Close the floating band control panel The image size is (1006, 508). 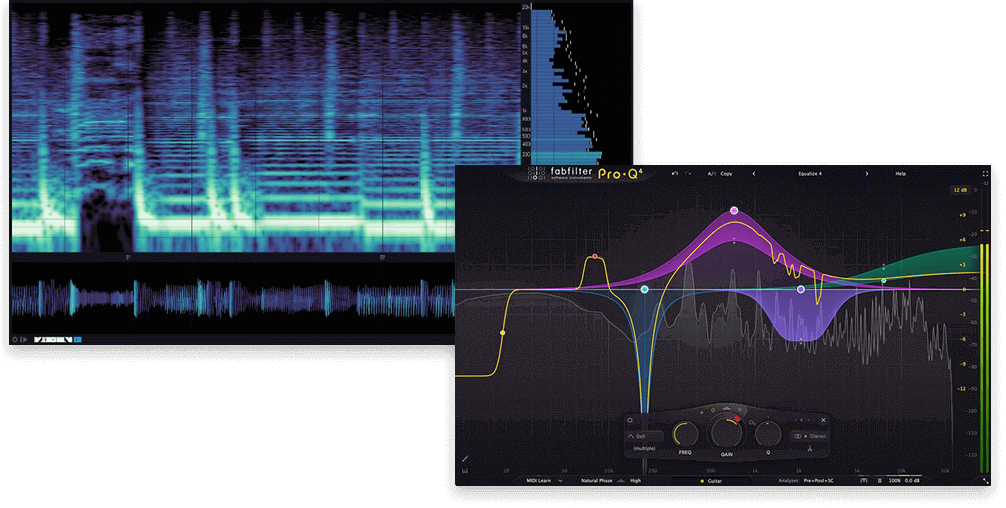click(x=823, y=420)
